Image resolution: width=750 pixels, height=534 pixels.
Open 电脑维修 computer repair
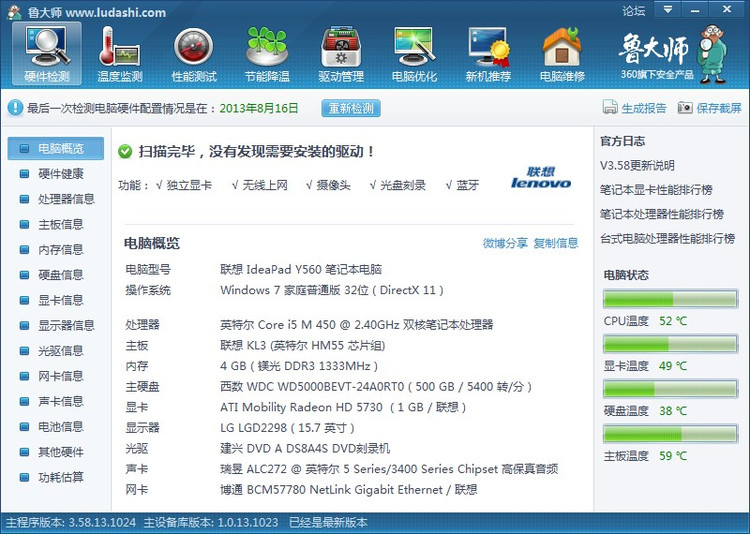point(562,54)
